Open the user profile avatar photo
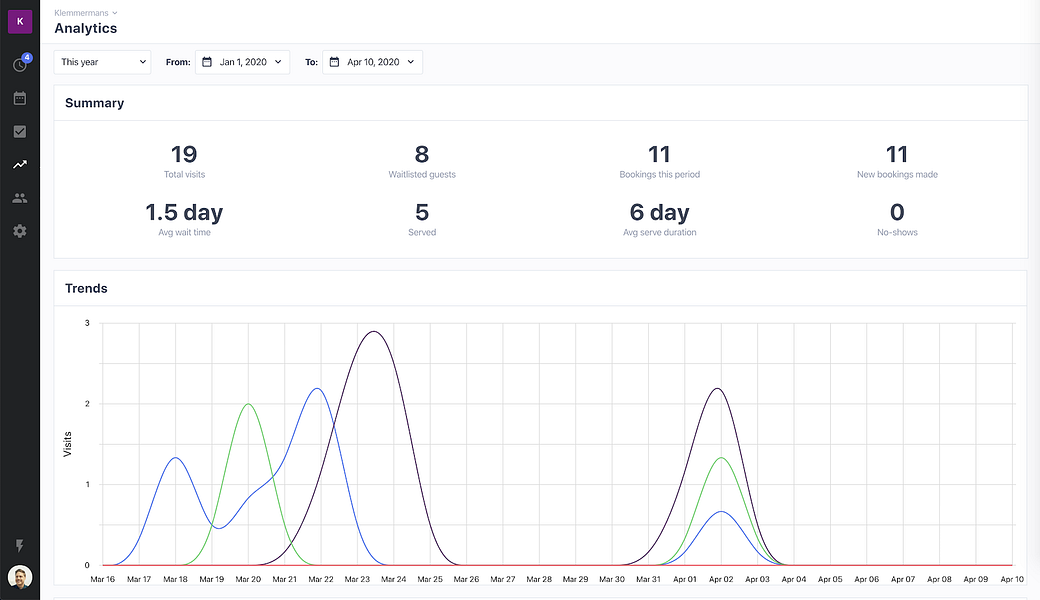1040x600 pixels. [20, 577]
